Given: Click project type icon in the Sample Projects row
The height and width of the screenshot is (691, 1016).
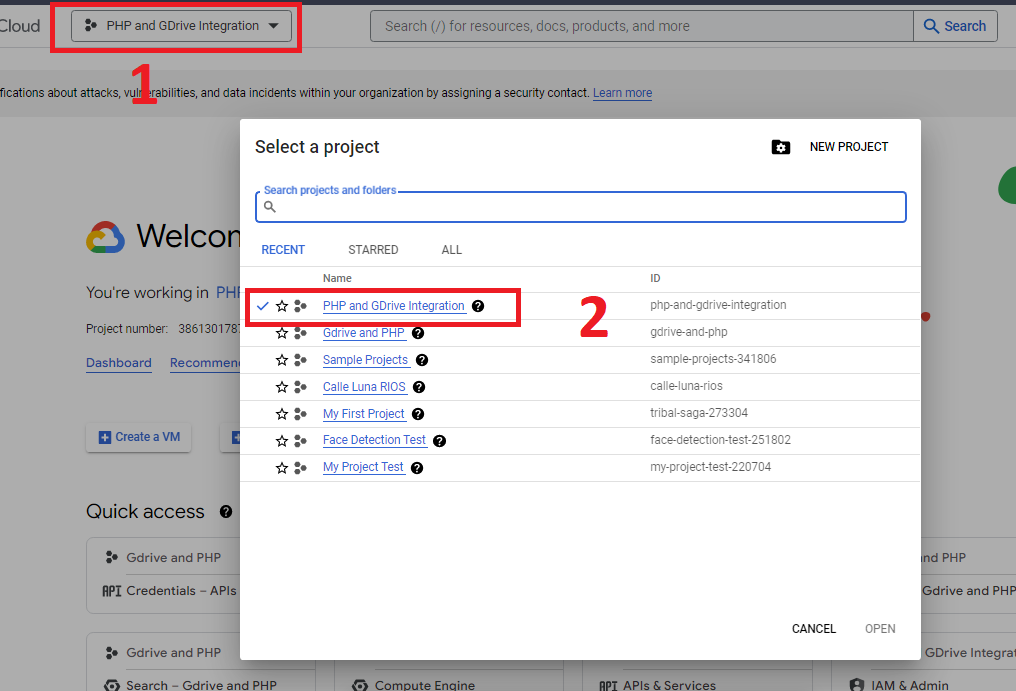Looking at the screenshot, I should pos(300,360).
